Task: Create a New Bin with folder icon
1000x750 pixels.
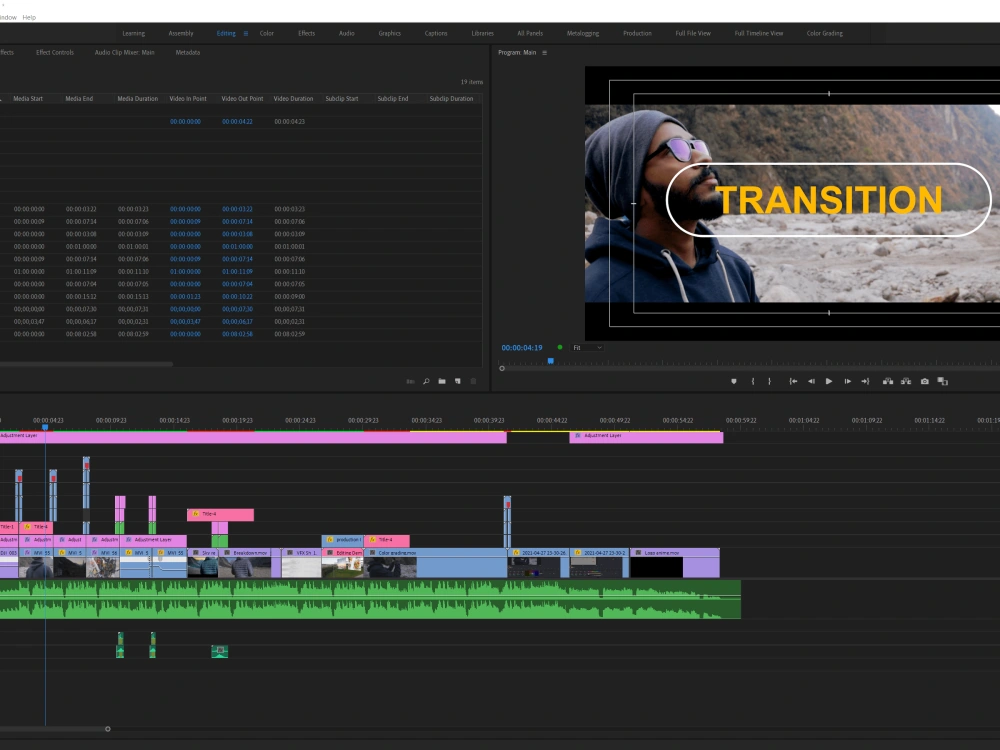Action: 442,381
